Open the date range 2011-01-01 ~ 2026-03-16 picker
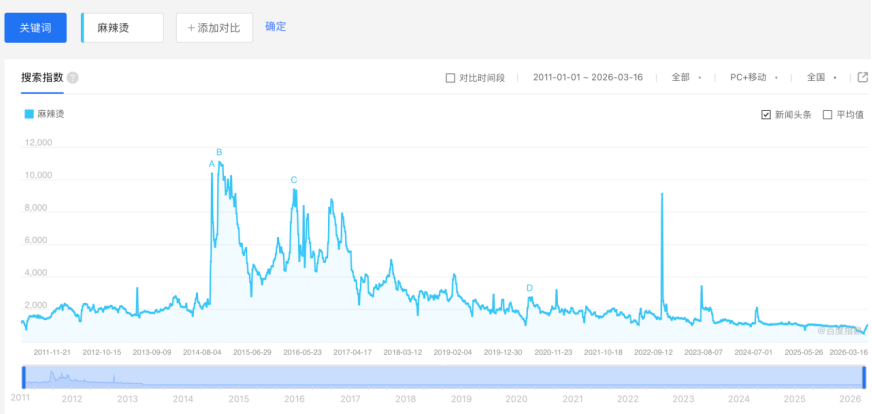The height and width of the screenshot is (414, 872). (x=587, y=77)
